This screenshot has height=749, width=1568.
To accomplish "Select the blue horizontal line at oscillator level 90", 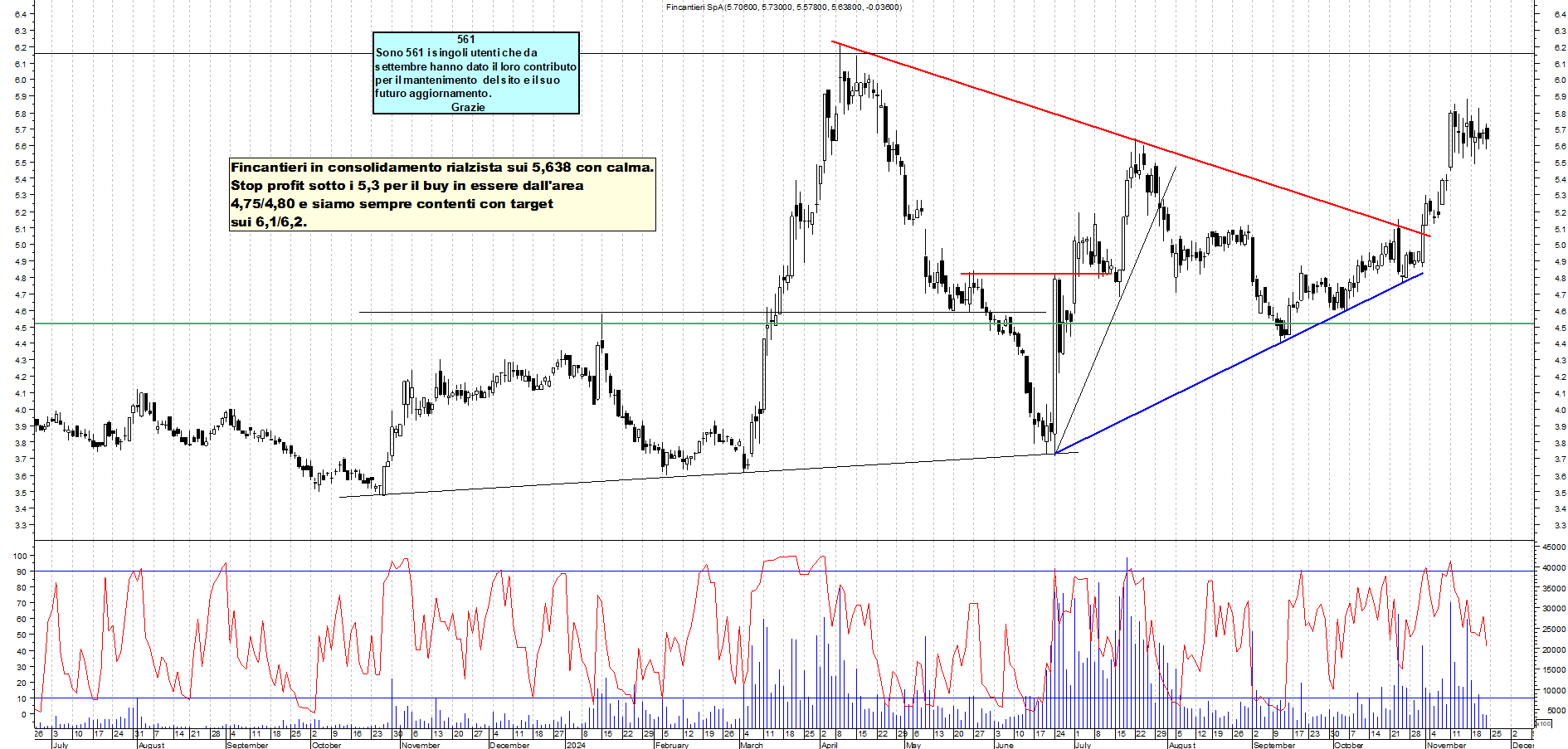I will 784,571.
